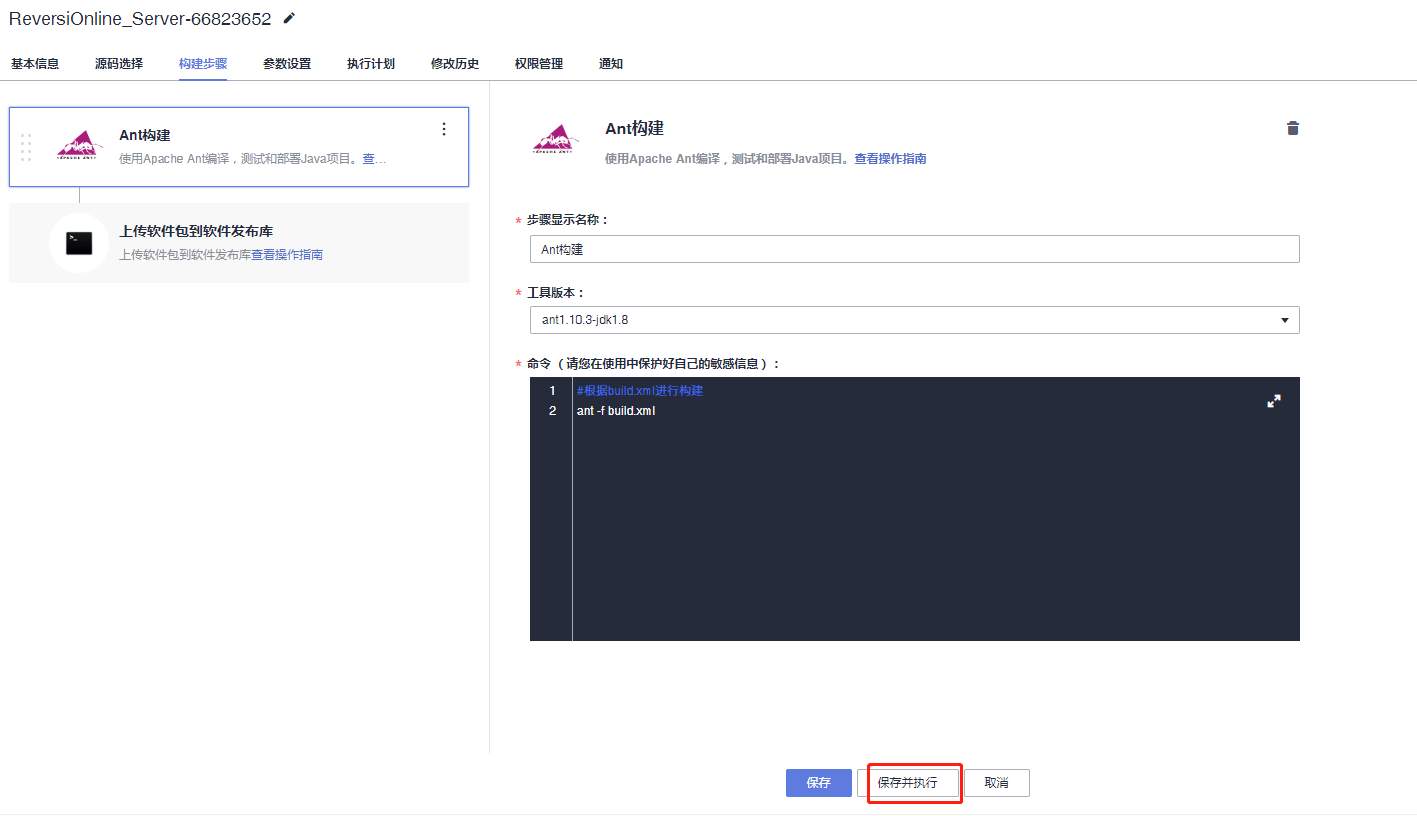
Task: Edit the ReversiOnline_Server task name pencil icon
Action: [x=290, y=18]
